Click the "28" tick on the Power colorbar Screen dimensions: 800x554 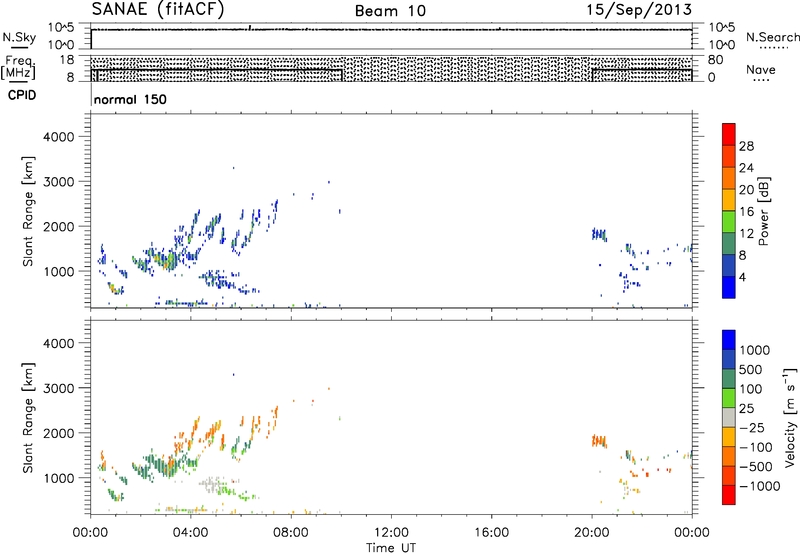click(x=746, y=146)
